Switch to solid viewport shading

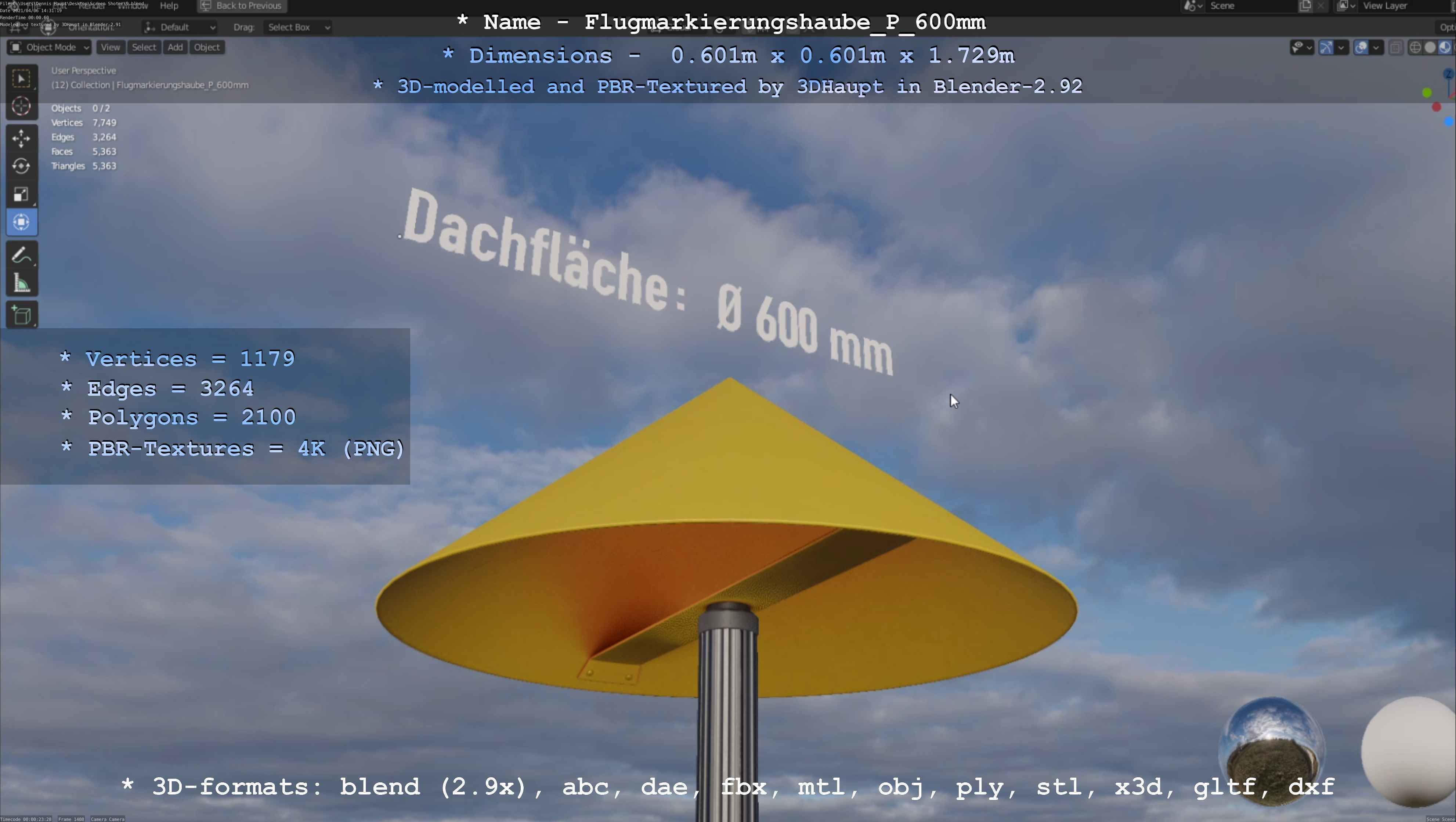1430,47
